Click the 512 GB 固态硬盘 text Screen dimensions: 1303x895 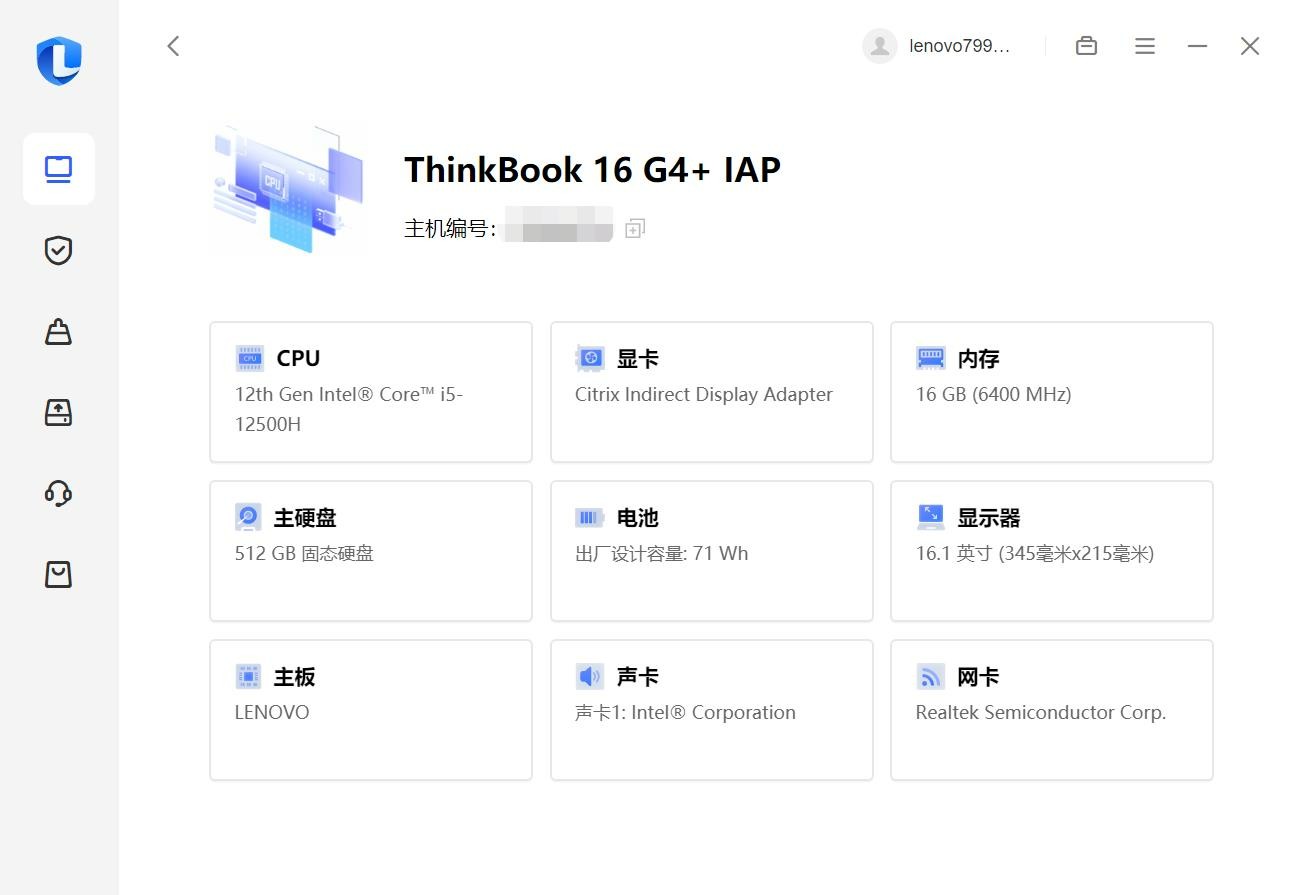[x=304, y=553]
